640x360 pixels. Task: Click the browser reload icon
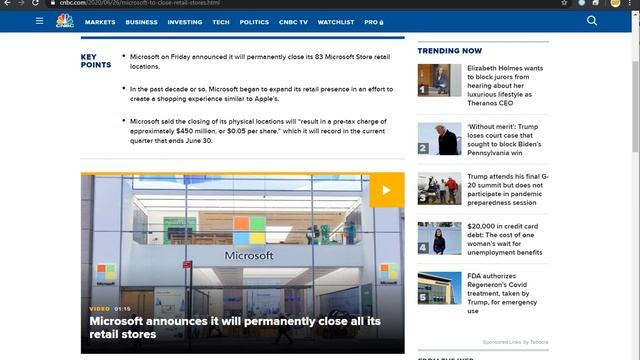36,3
